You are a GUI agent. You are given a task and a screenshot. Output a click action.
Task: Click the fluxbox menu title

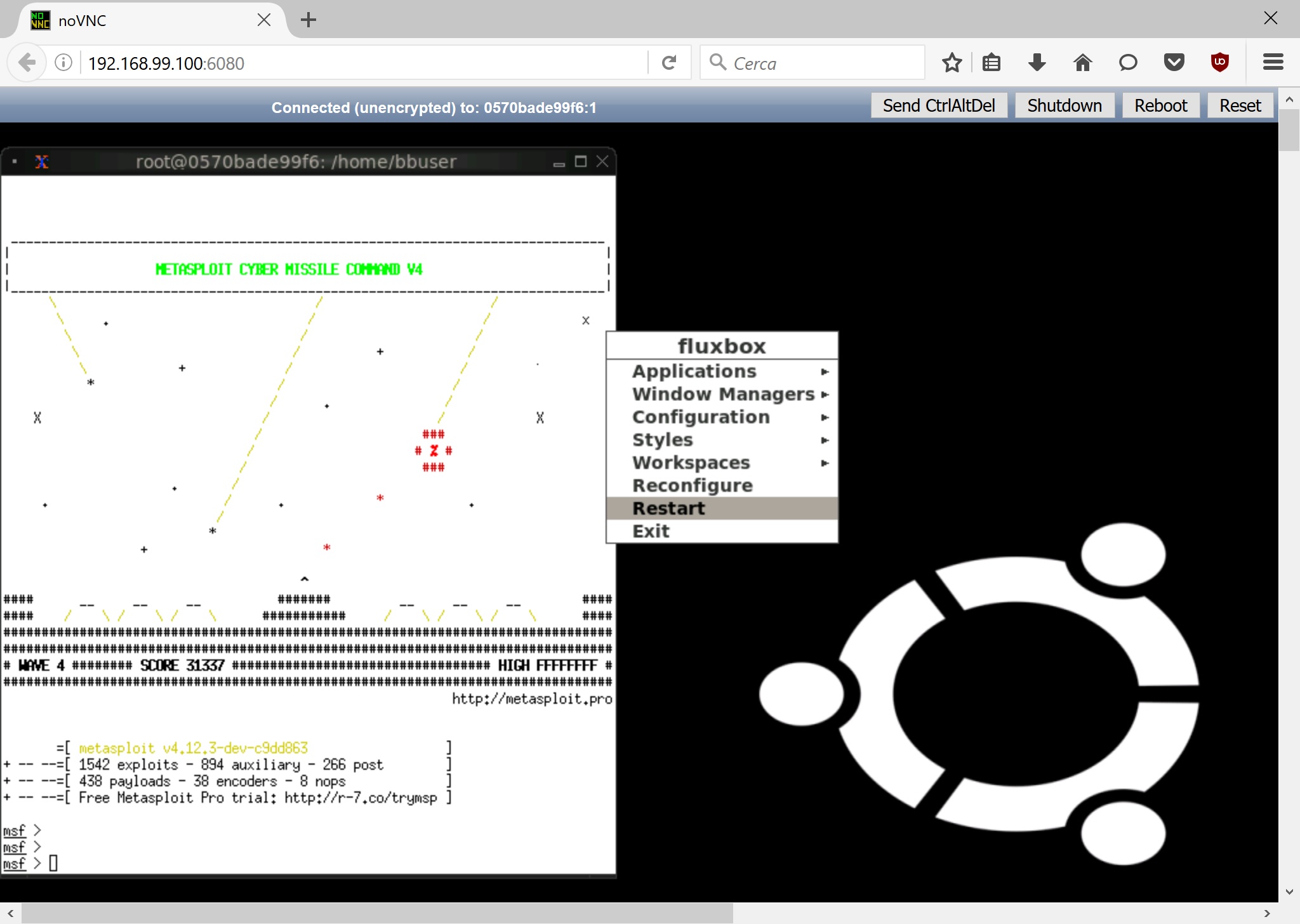coord(722,346)
